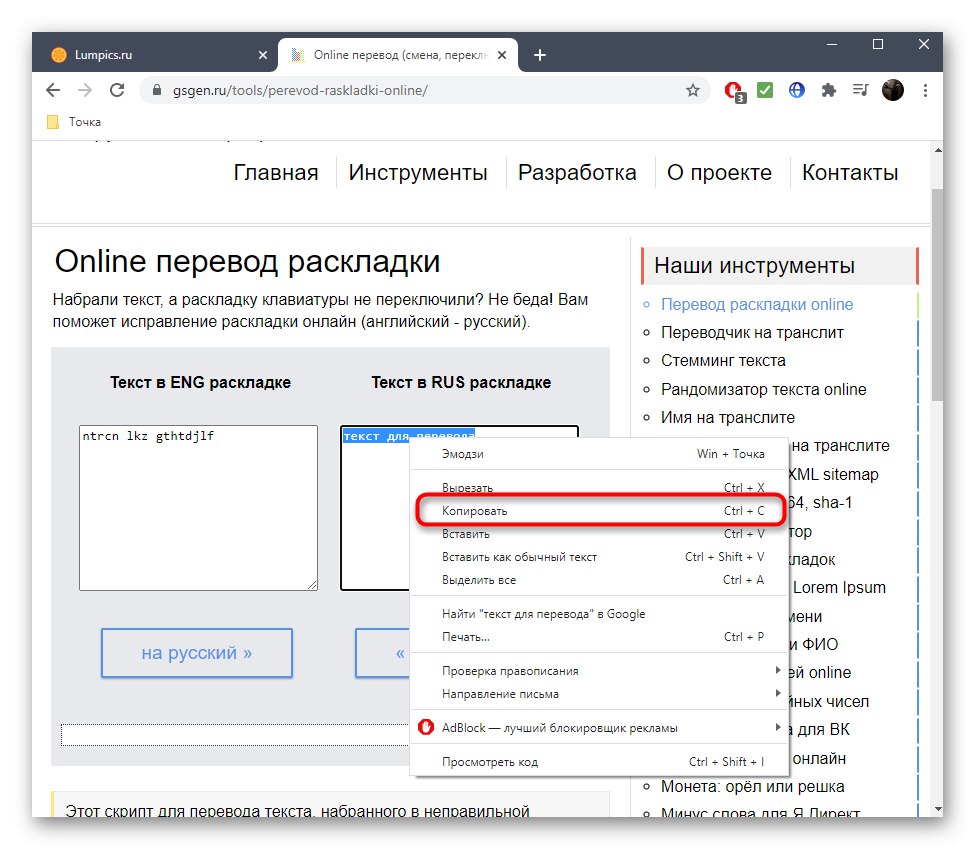Search Google for "текст для перевода"
The width and height of the screenshot is (975, 849).
[599, 614]
